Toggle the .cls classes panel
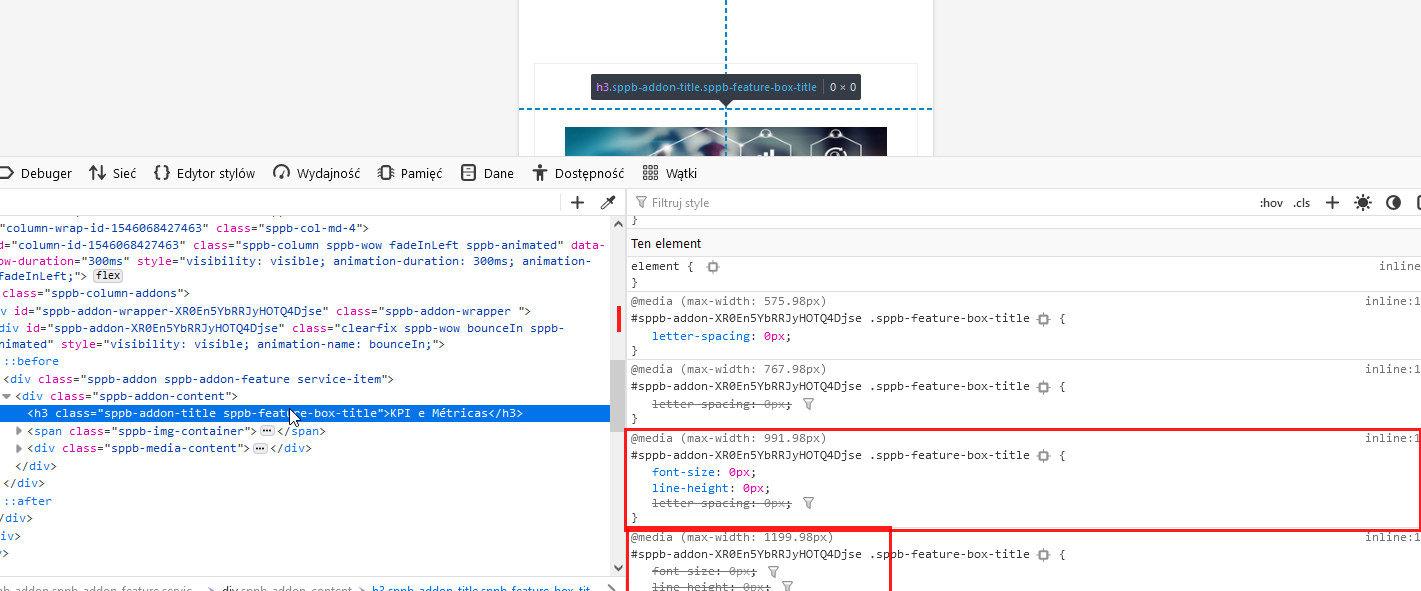The width and height of the screenshot is (1421, 591). click(1301, 203)
